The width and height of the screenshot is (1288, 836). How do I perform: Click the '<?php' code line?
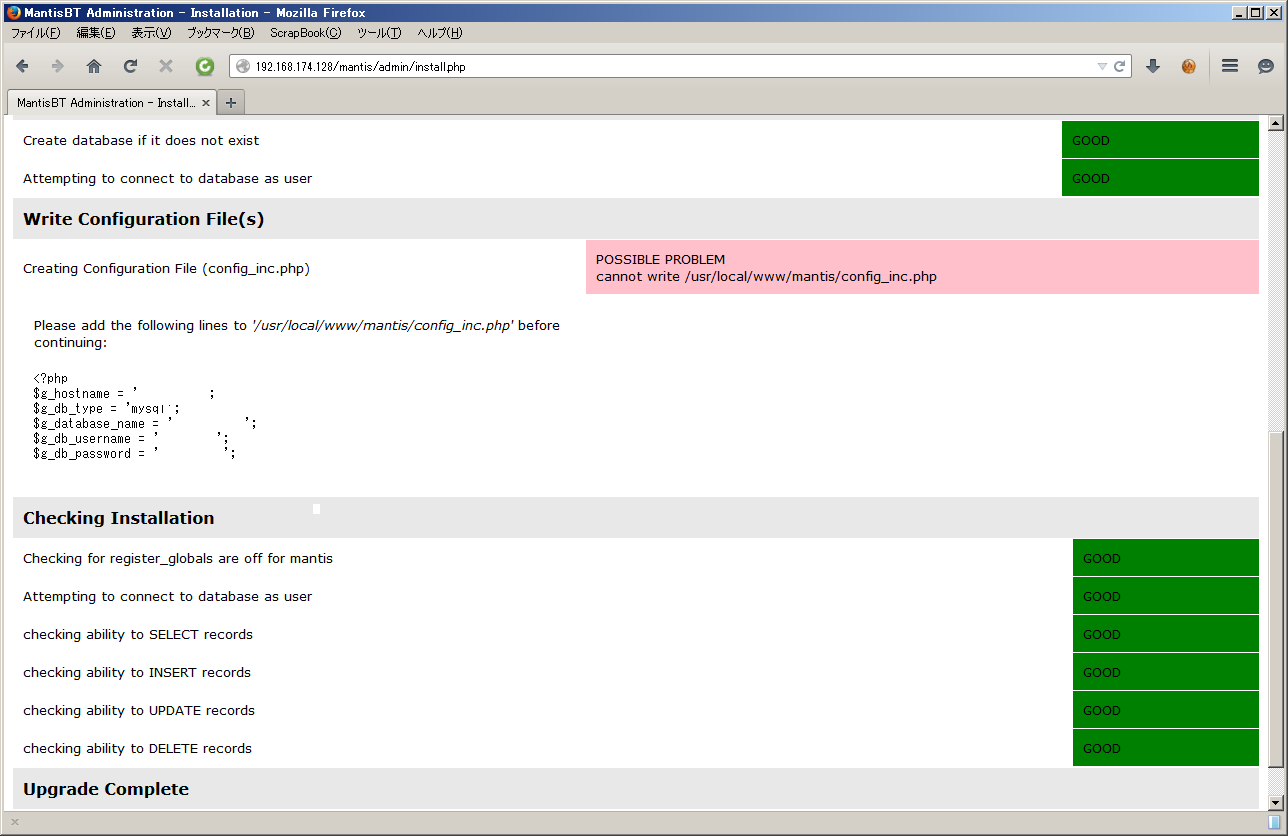pyautogui.click(x=50, y=379)
